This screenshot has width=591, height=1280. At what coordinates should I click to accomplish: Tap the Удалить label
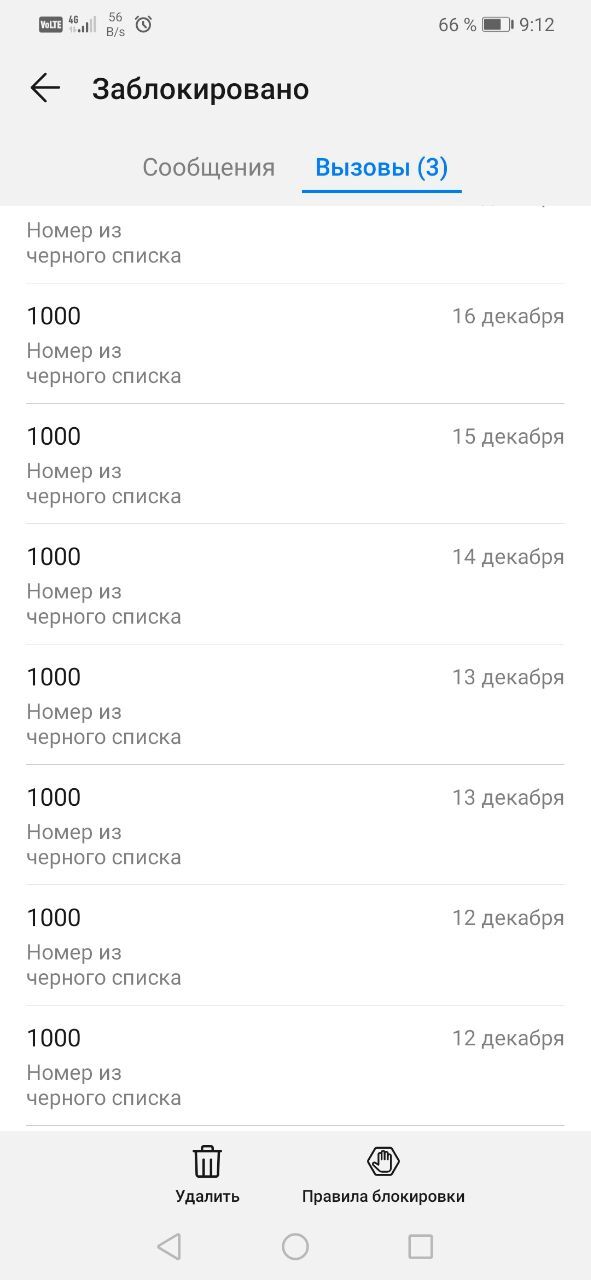pos(206,1195)
